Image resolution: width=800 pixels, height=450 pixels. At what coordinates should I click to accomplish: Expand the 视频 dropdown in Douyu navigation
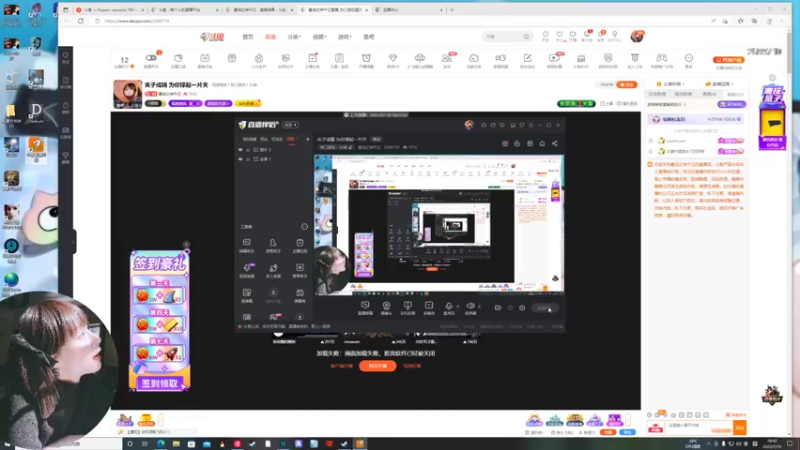[319, 37]
